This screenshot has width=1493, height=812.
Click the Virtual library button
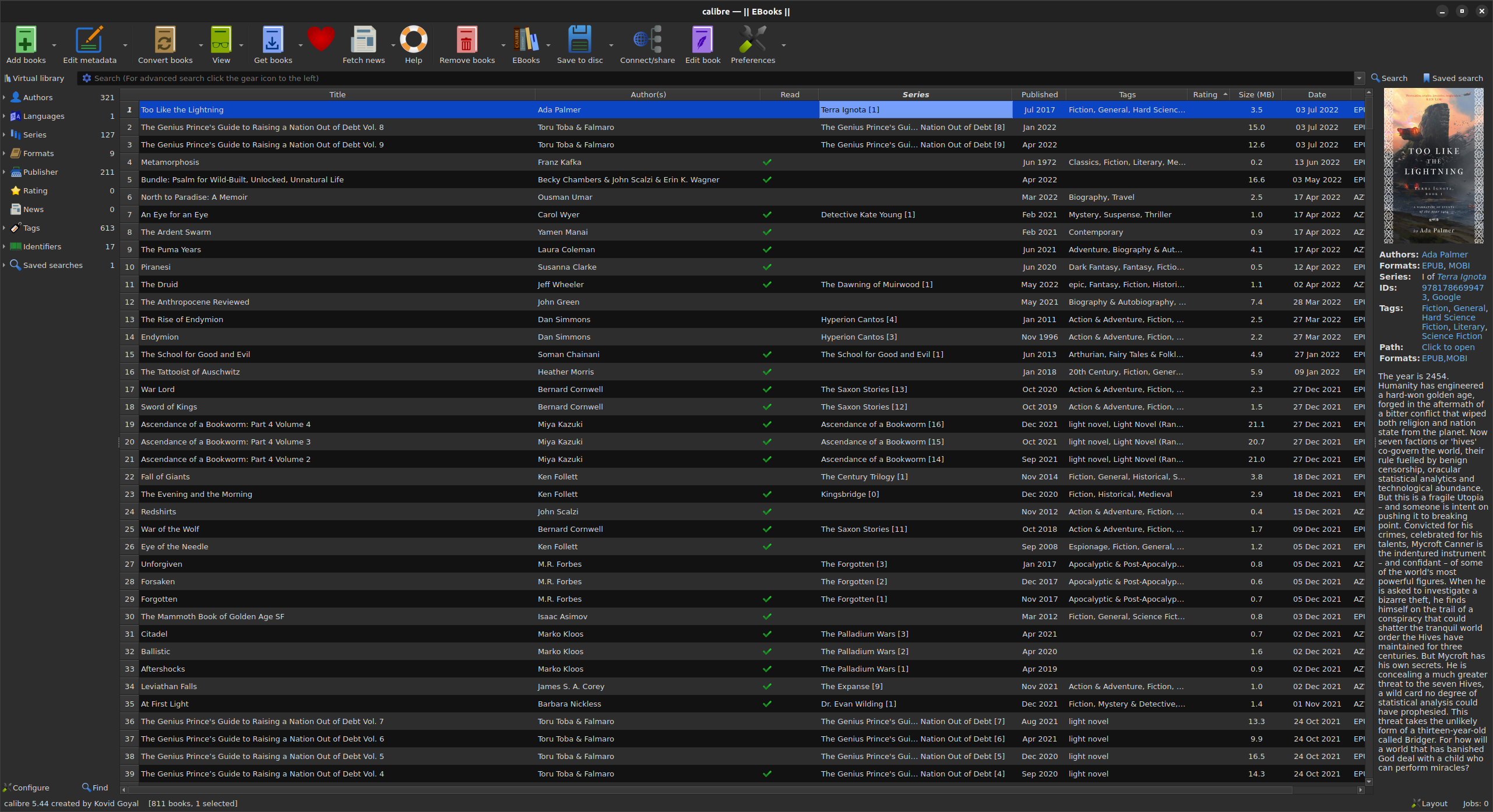pyautogui.click(x=34, y=78)
